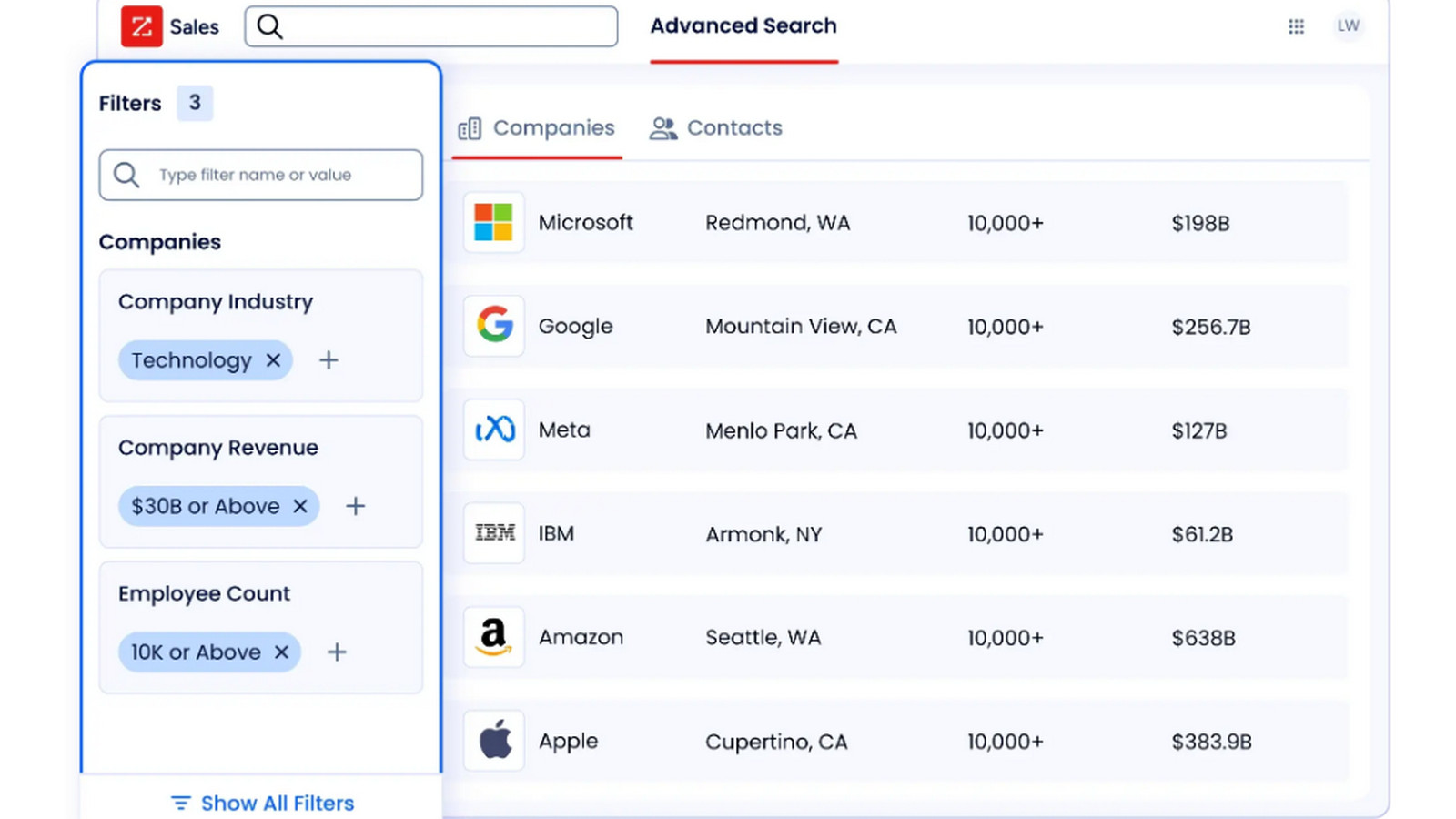Click the Google company logo

tap(494, 326)
